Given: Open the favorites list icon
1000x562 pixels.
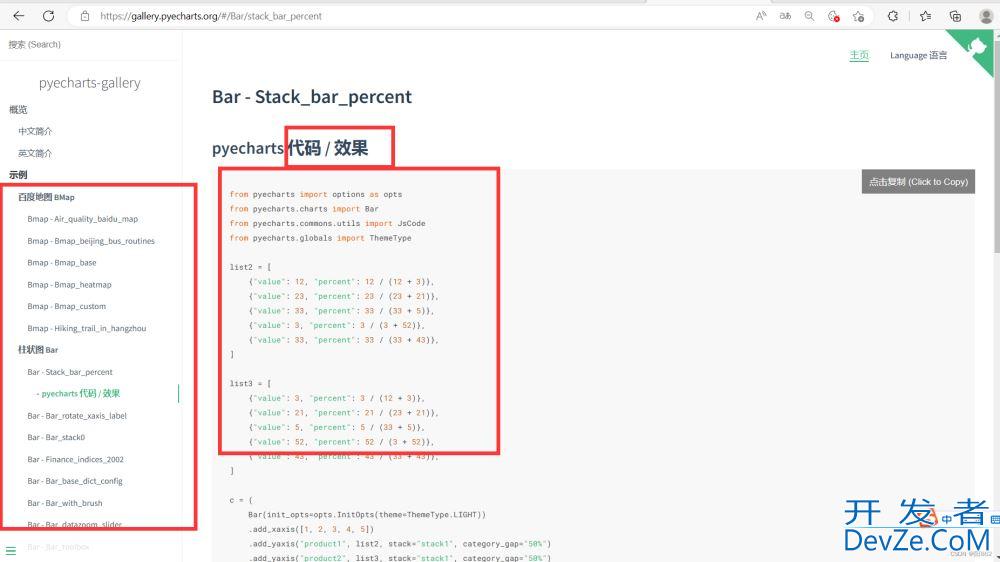Looking at the screenshot, I should 925,16.
